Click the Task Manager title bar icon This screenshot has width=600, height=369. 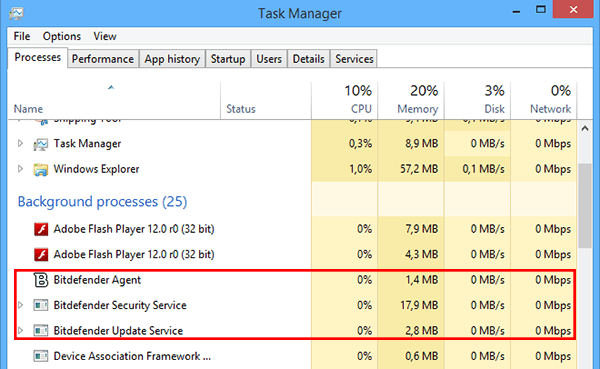point(16,14)
